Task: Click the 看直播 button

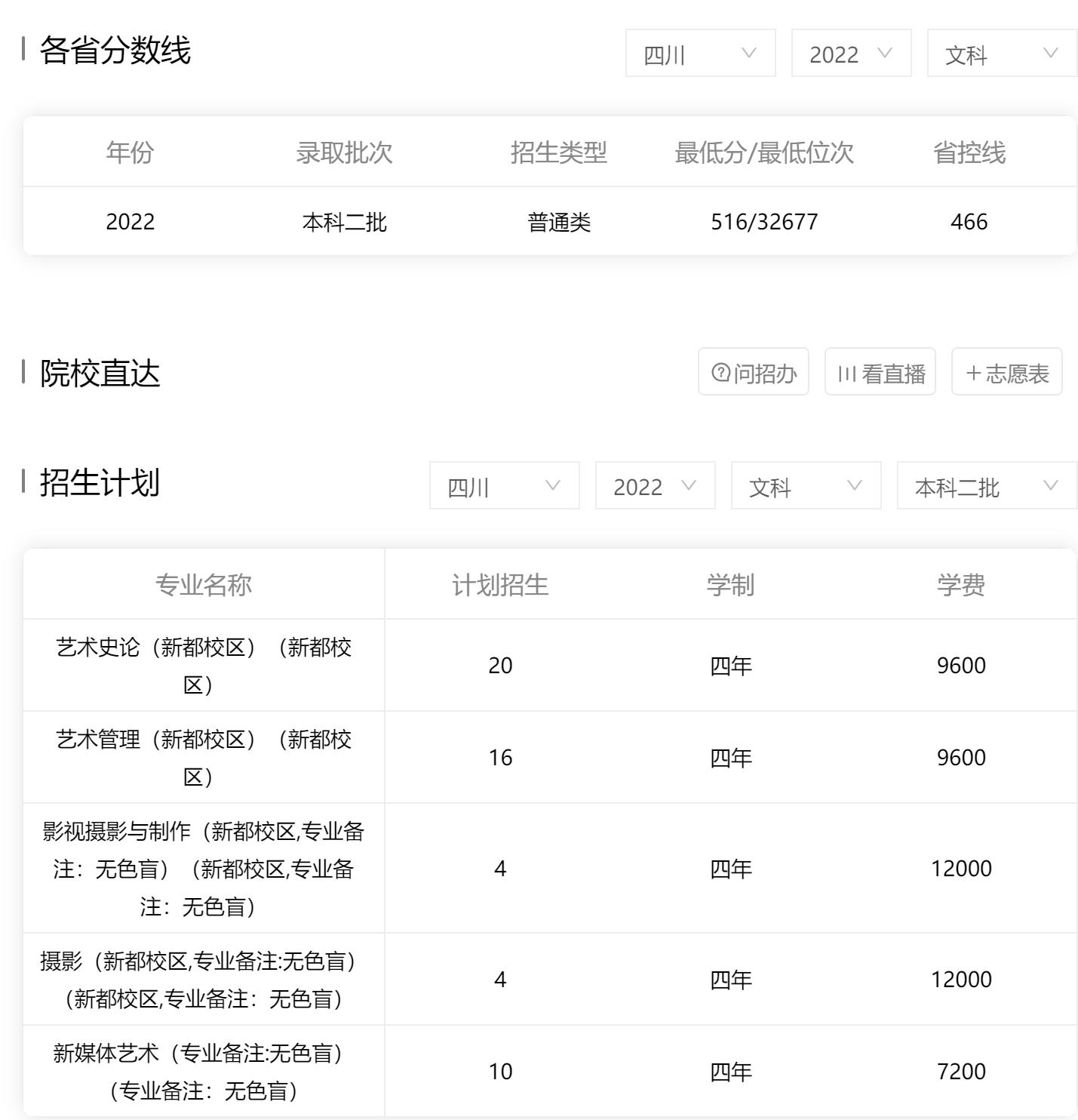Action: pyautogui.click(x=879, y=371)
